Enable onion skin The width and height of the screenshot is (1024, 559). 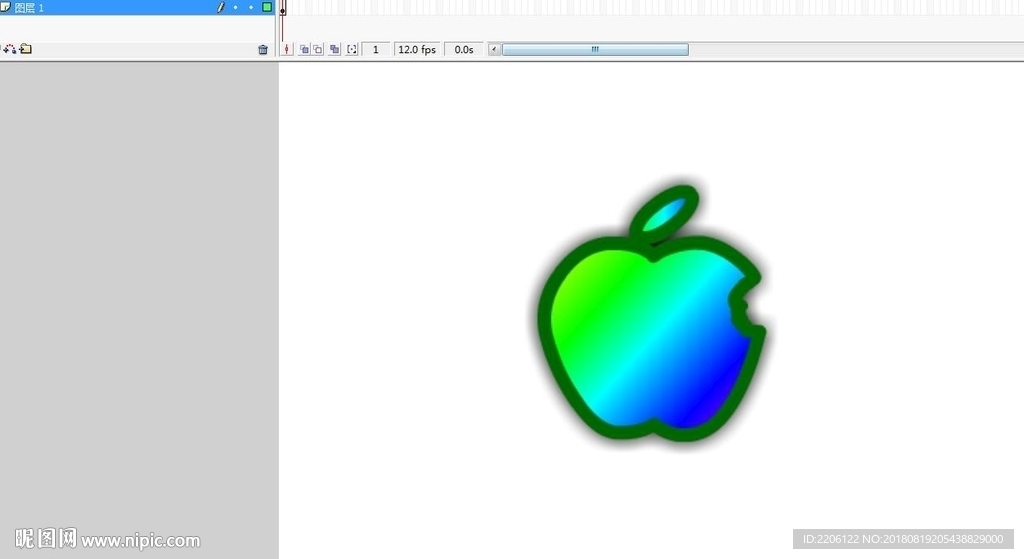click(304, 50)
